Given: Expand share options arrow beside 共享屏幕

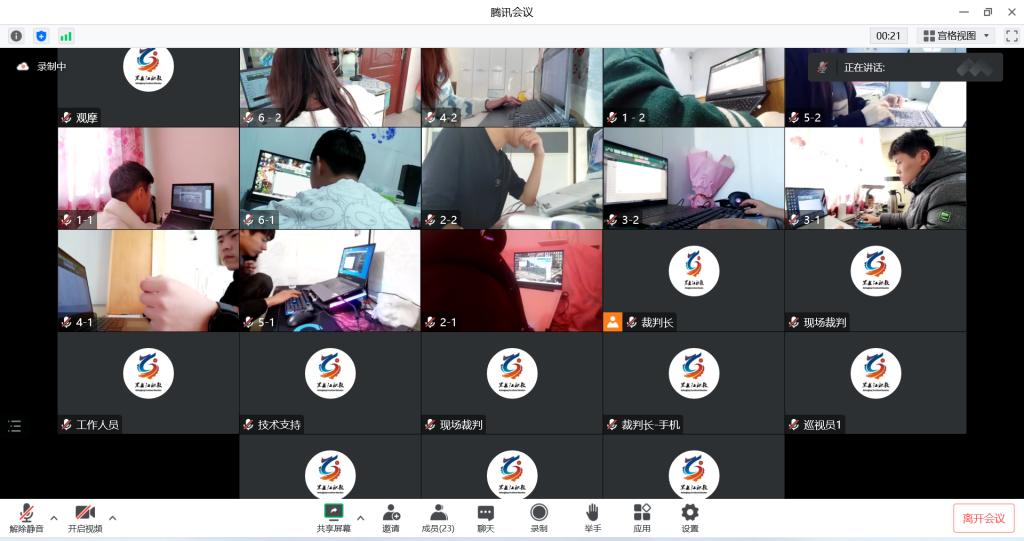Looking at the screenshot, I should tap(360, 517).
